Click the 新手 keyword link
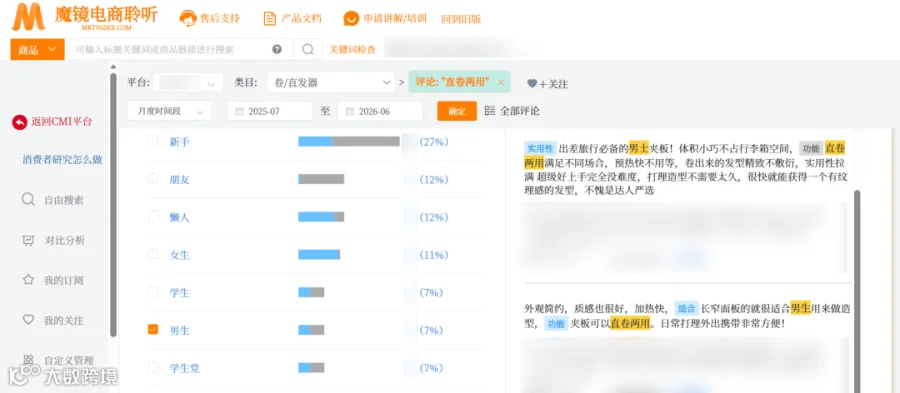 click(x=180, y=142)
